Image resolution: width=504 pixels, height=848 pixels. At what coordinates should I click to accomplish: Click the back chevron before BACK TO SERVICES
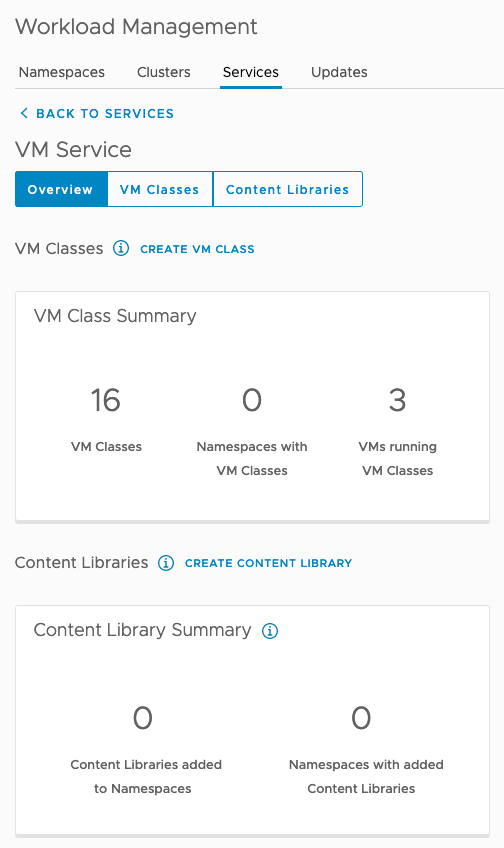(x=24, y=113)
